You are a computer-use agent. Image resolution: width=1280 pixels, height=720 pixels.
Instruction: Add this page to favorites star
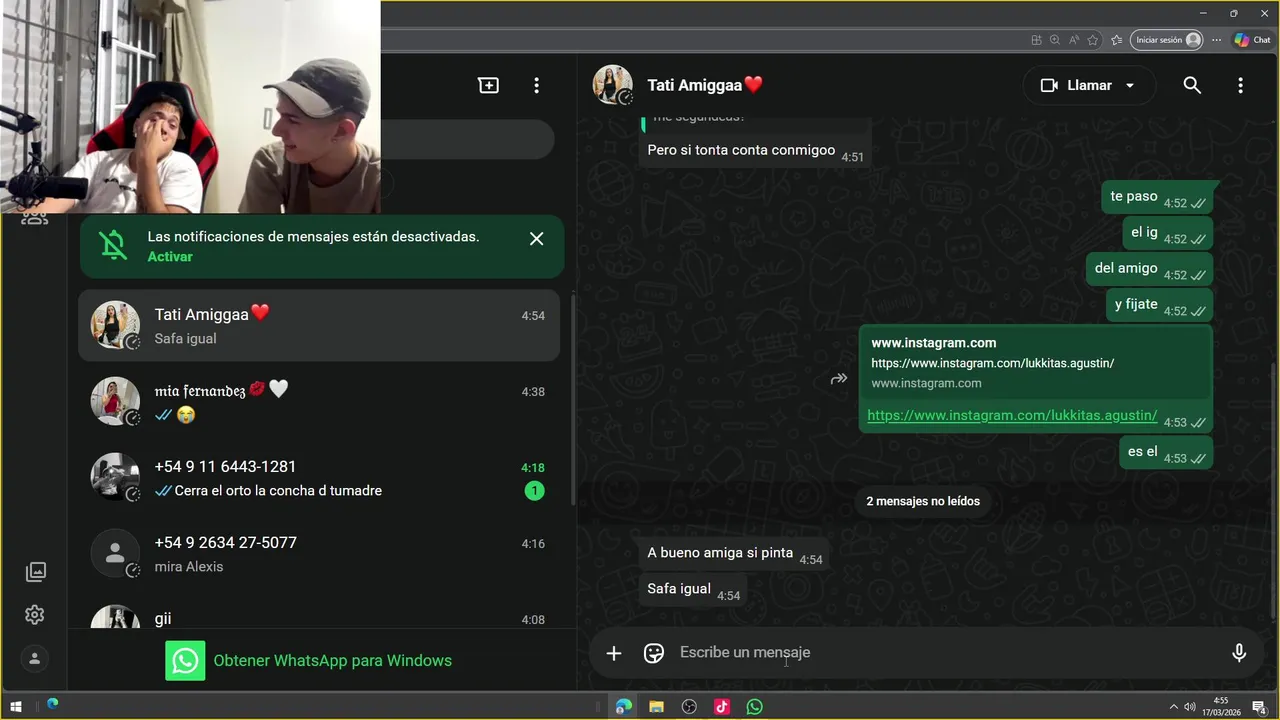1093,40
